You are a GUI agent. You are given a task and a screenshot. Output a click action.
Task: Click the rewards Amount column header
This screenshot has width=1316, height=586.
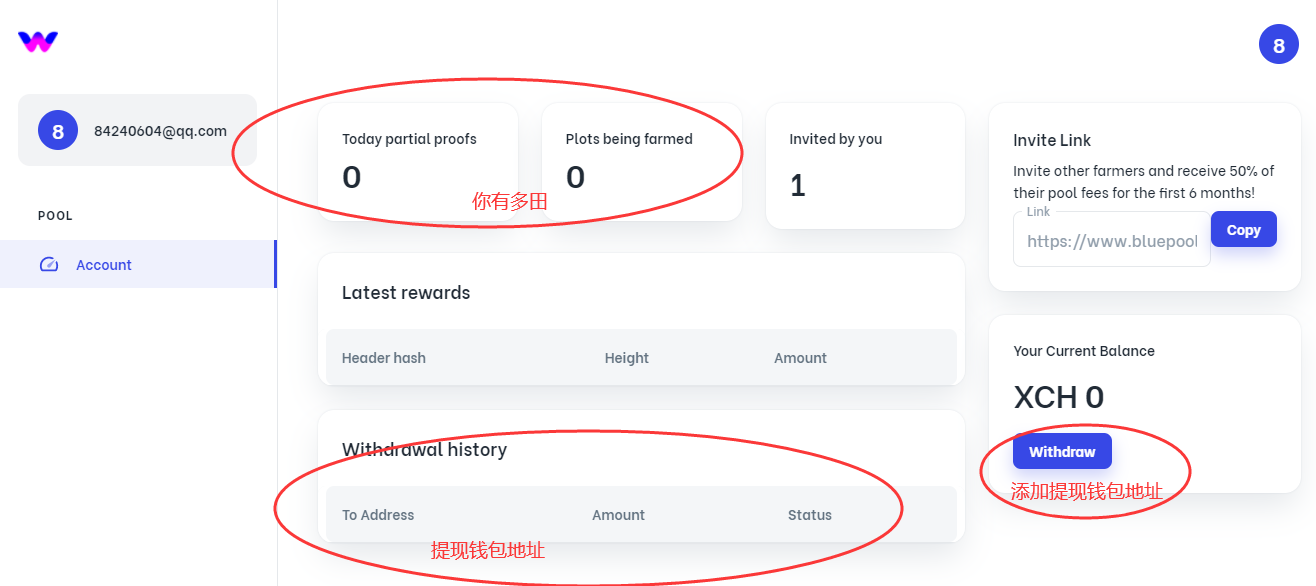(x=800, y=358)
